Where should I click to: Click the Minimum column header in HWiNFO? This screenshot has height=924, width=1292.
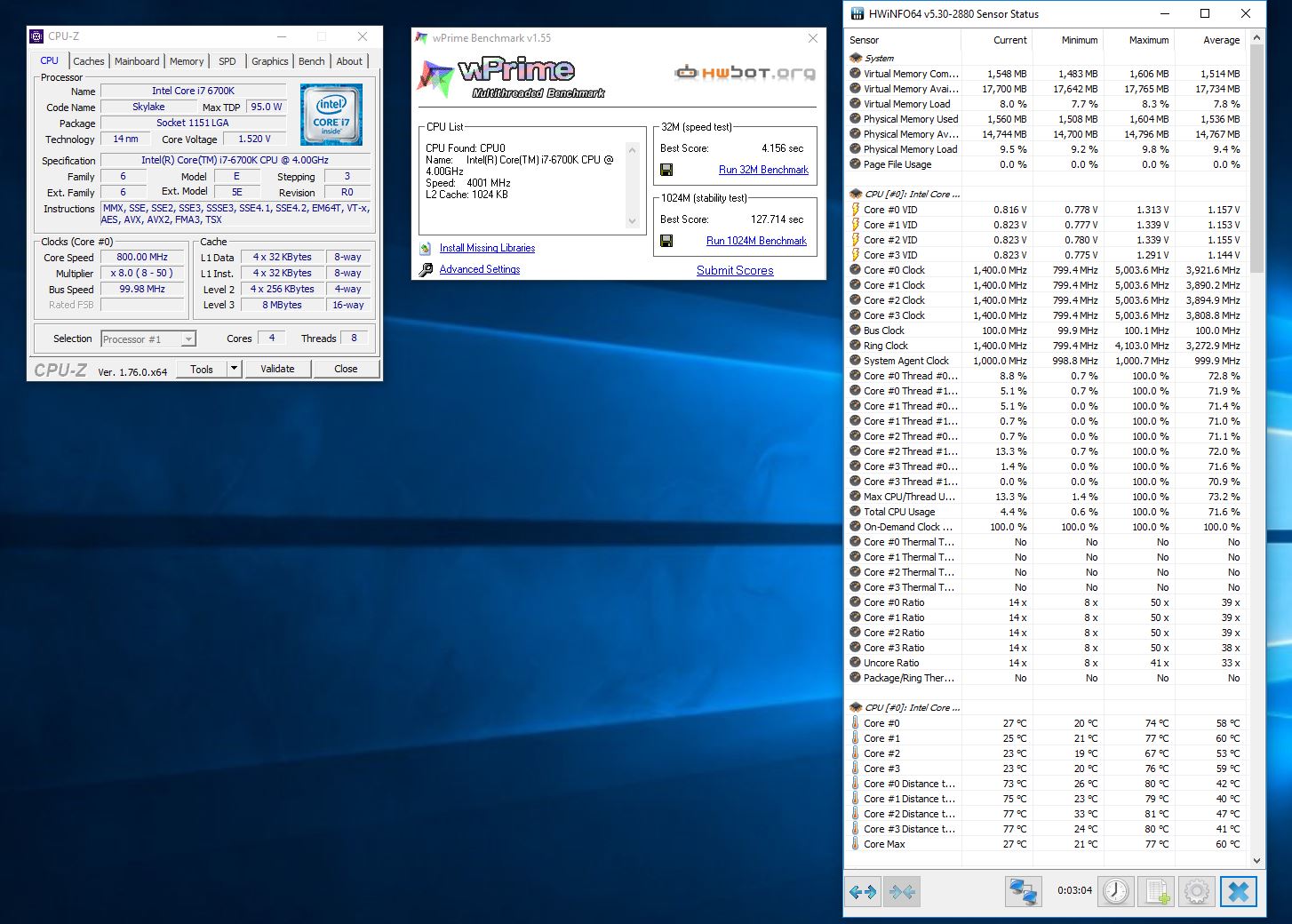(x=1066, y=40)
